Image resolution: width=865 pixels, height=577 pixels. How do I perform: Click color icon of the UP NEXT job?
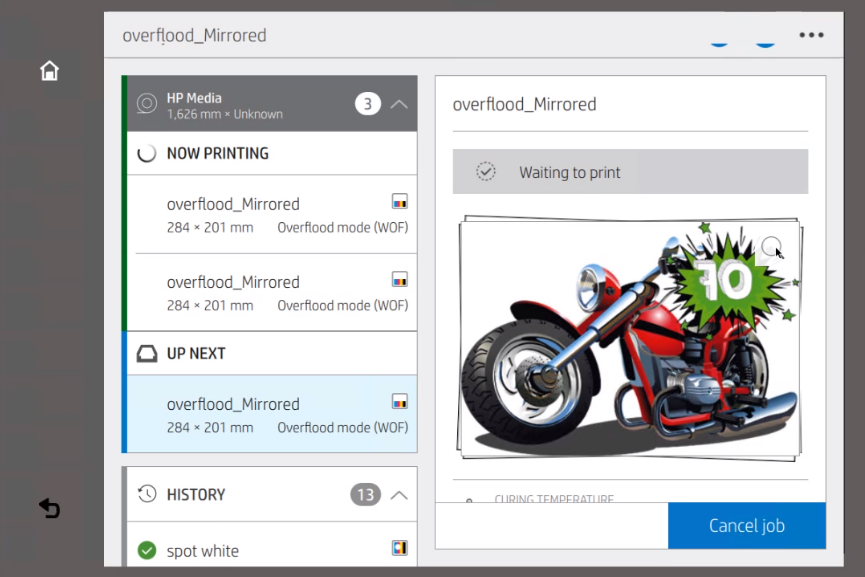[400, 402]
